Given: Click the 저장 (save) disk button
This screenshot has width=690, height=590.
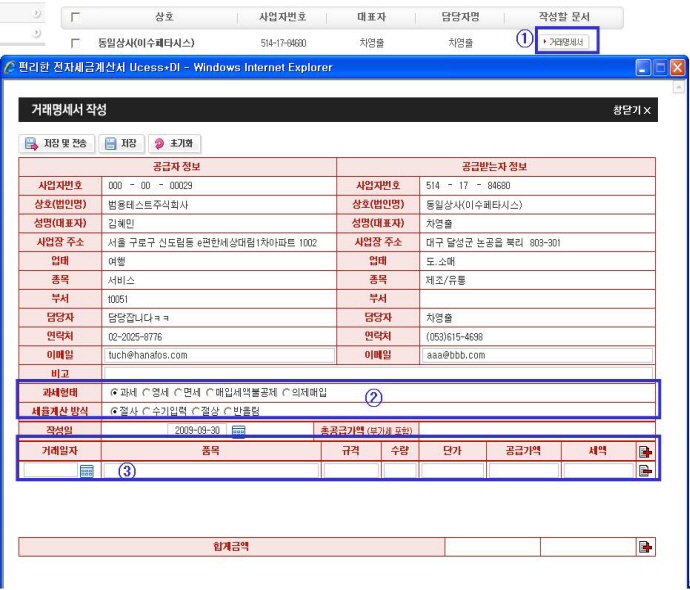Looking at the screenshot, I should 121,144.
